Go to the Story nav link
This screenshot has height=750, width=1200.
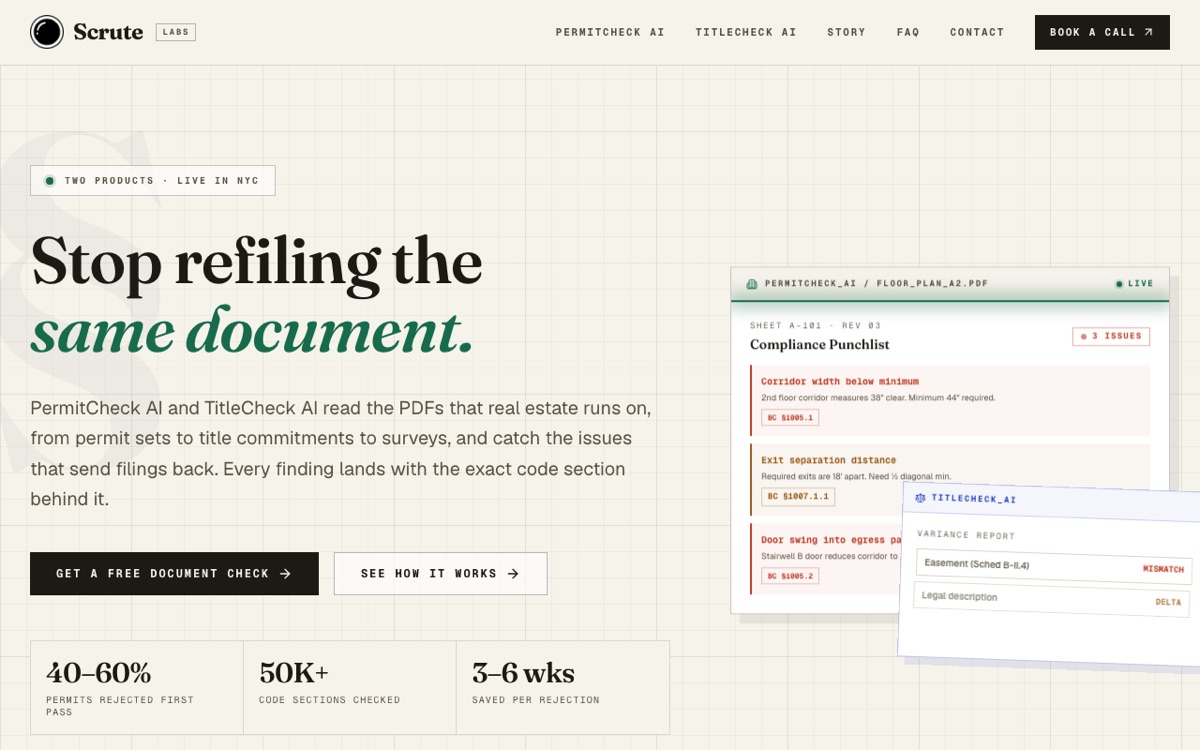tap(846, 32)
